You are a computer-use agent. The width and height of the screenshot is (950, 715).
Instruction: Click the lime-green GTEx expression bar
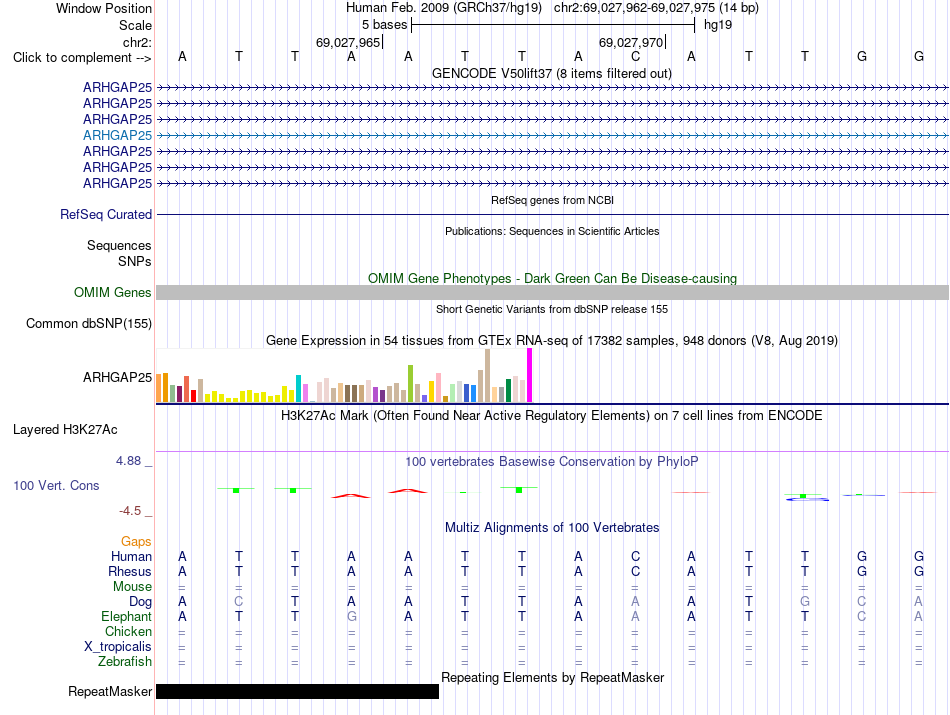coord(410,384)
